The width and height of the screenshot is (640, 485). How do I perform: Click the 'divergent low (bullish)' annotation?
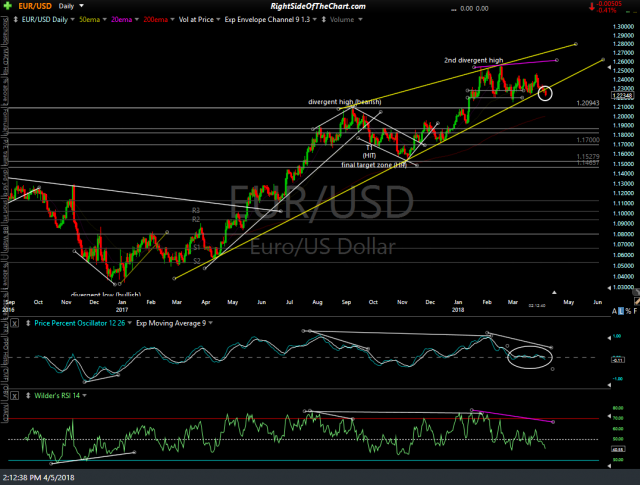[x=106, y=294]
